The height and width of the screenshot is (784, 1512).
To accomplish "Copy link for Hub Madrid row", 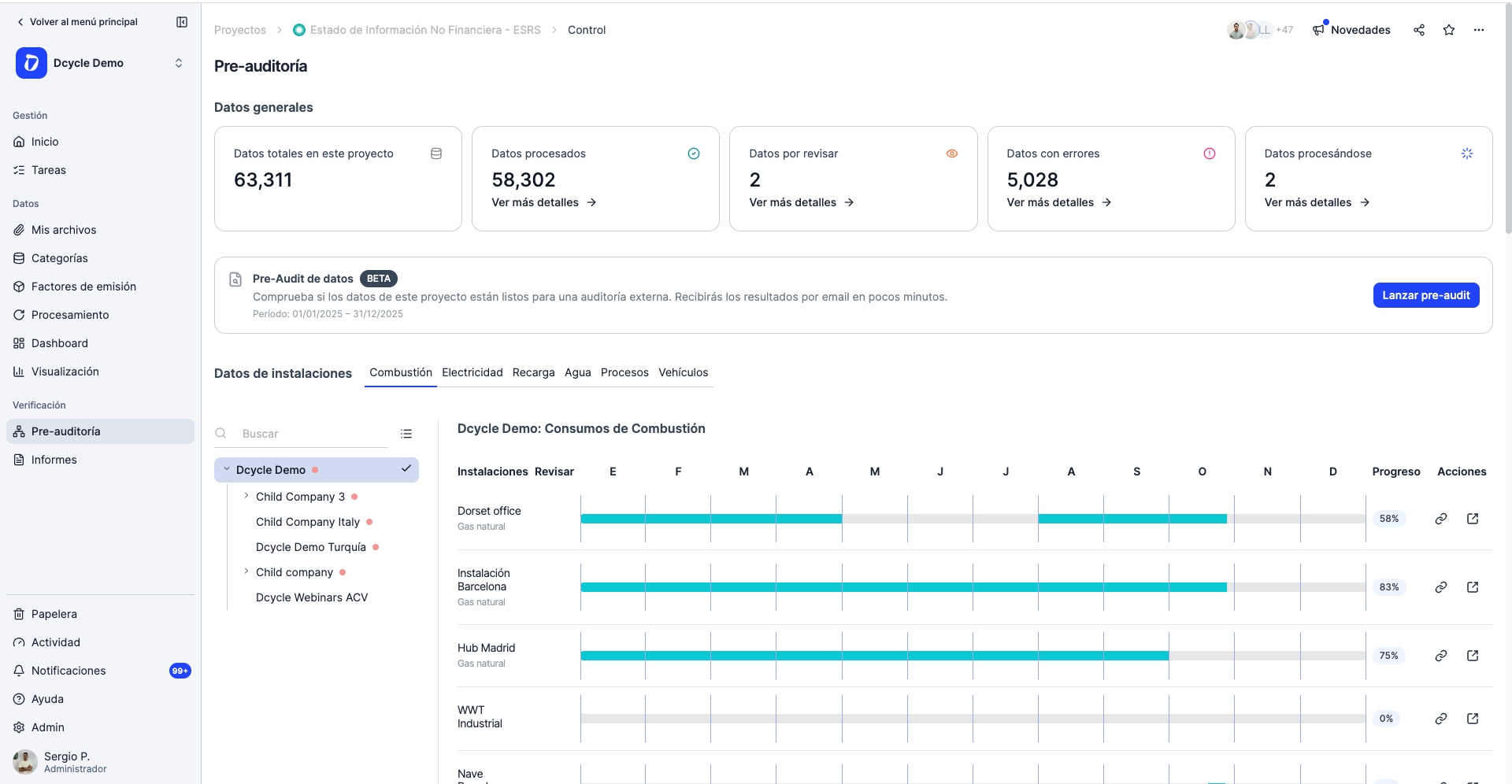I will coord(1441,656).
